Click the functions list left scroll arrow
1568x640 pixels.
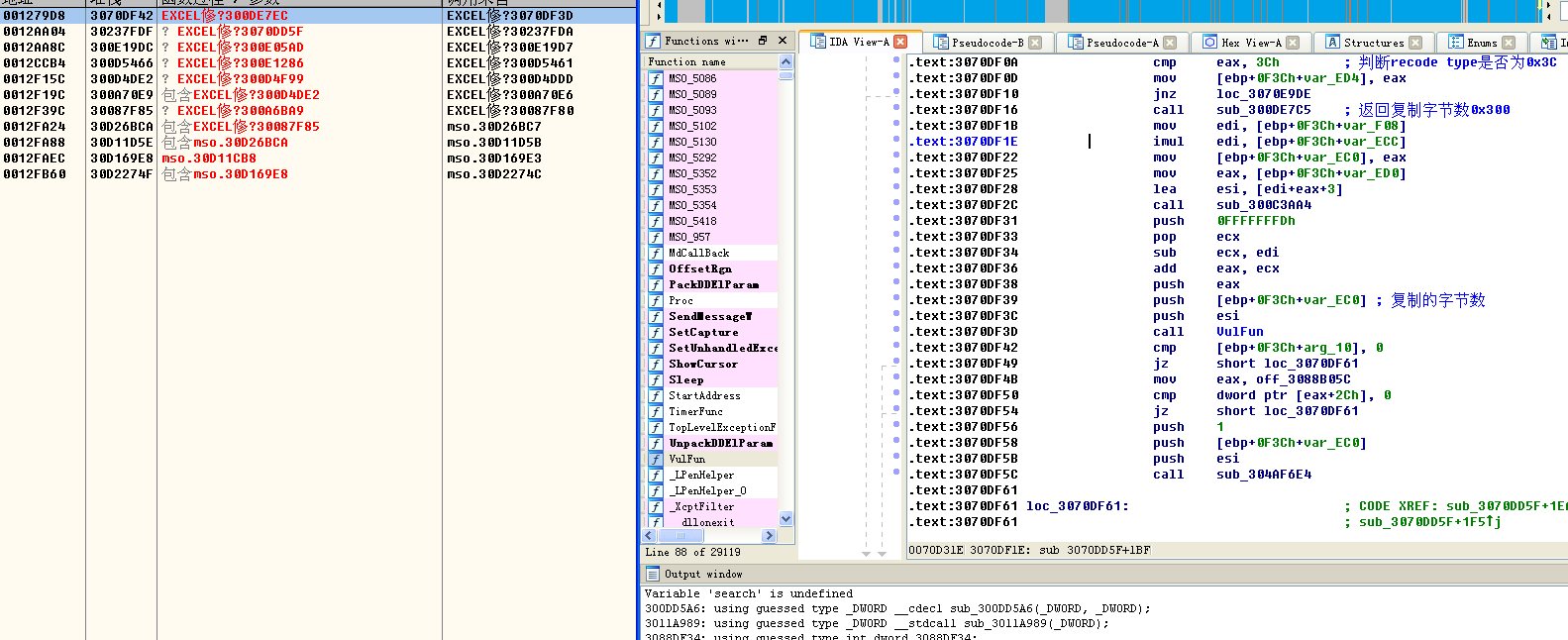[x=651, y=535]
